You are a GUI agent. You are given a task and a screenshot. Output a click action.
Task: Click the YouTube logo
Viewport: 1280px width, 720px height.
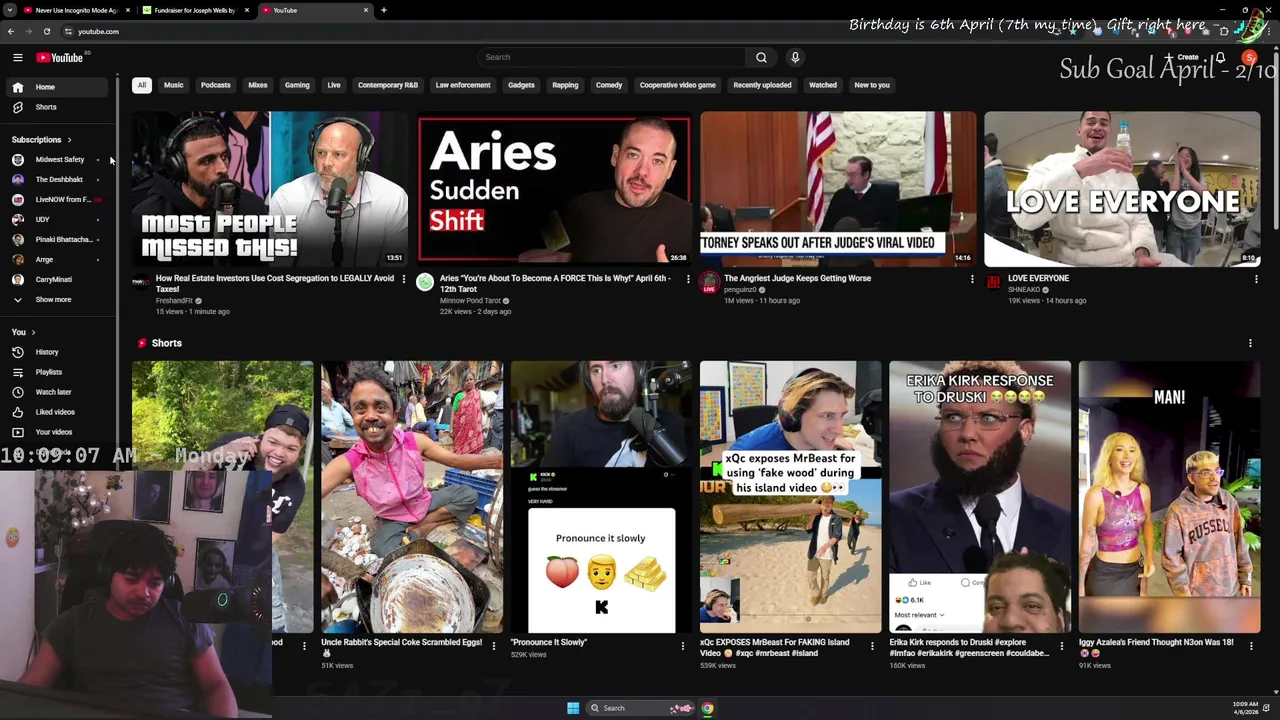coord(60,58)
